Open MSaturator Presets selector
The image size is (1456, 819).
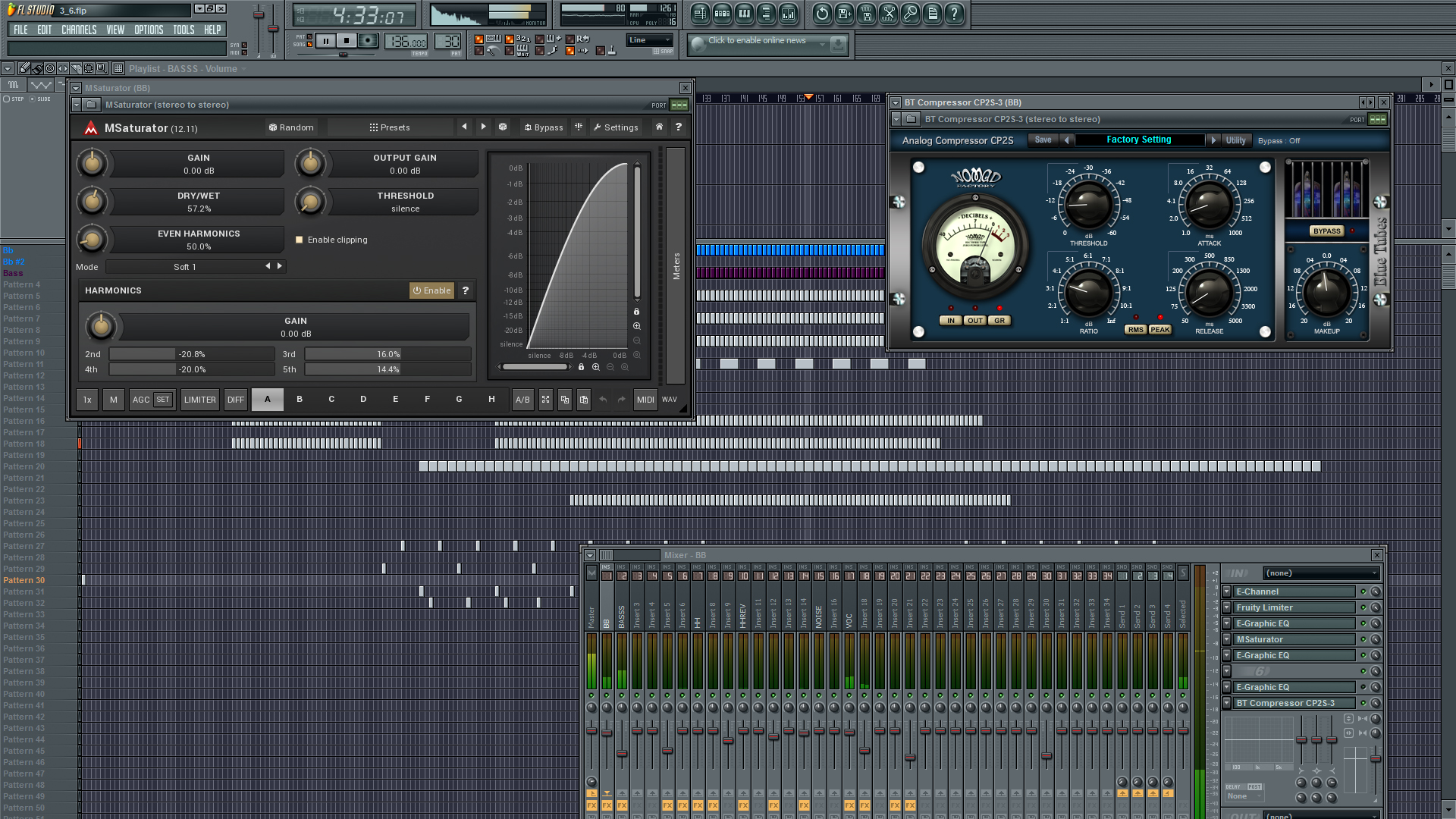coord(390,127)
